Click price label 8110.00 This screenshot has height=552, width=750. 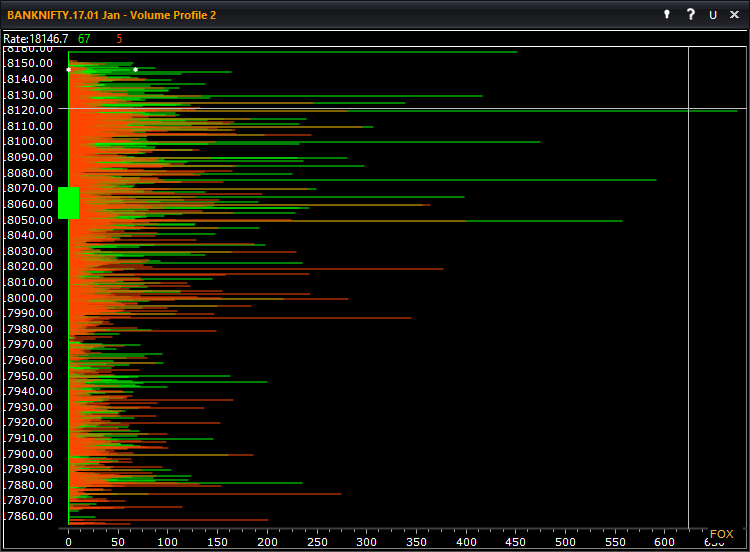29,126
